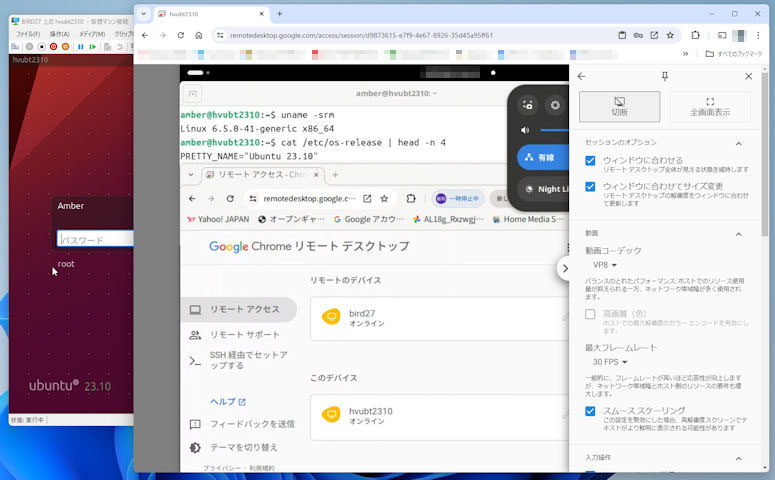The width and height of the screenshot is (775, 480).
Task: Select the root user on the login screen
Action: (66, 264)
